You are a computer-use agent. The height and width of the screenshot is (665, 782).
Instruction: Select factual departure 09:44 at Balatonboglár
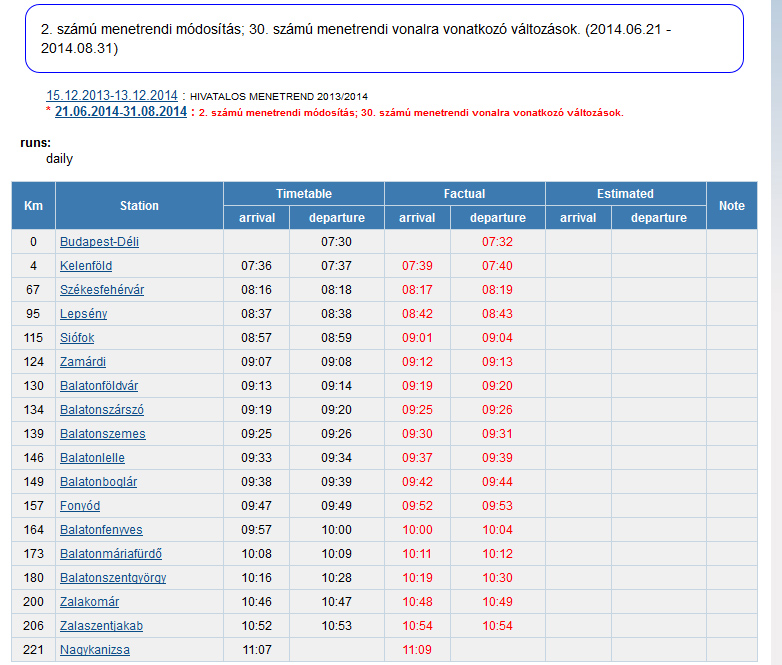(x=497, y=482)
